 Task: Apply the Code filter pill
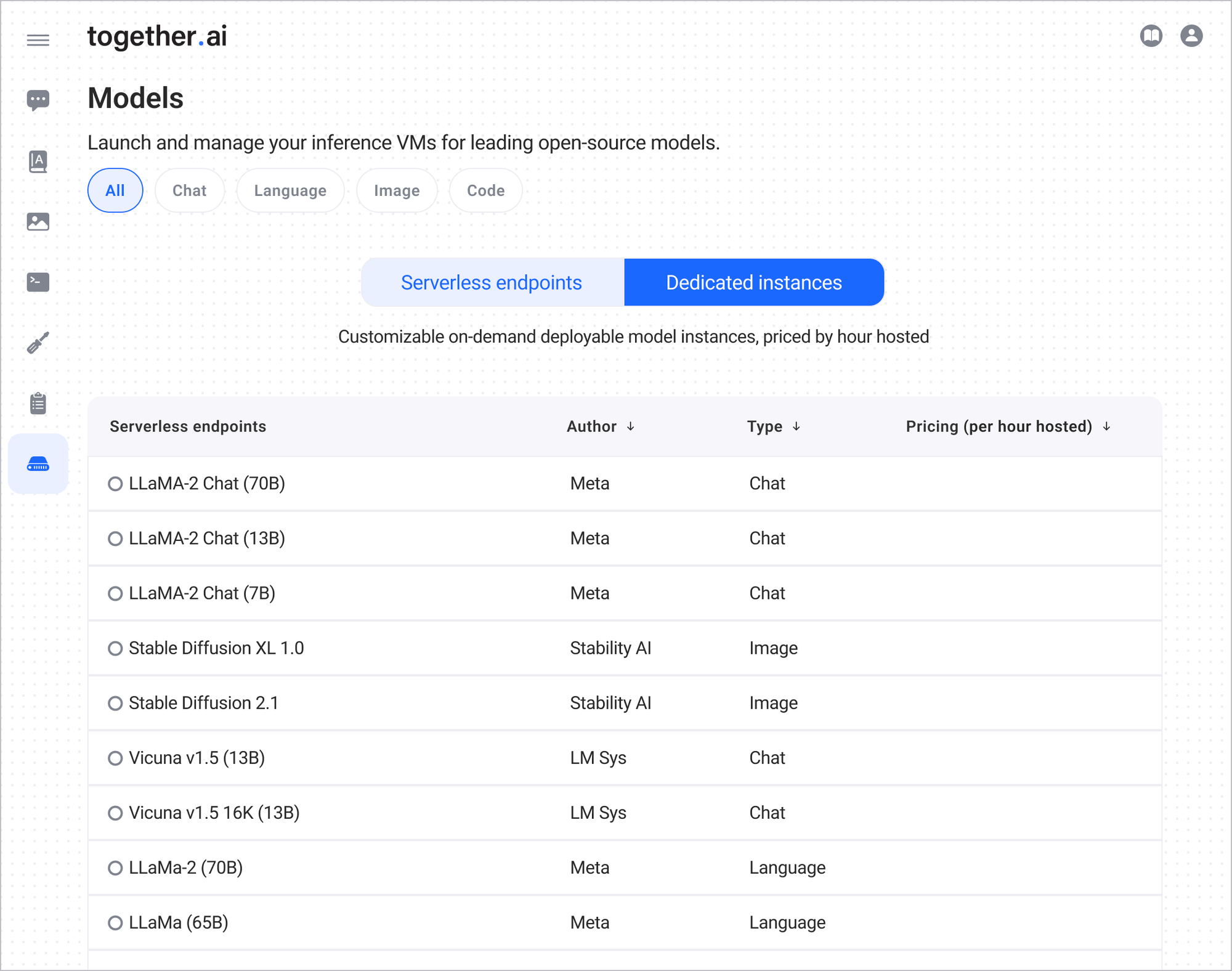click(x=485, y=190)
